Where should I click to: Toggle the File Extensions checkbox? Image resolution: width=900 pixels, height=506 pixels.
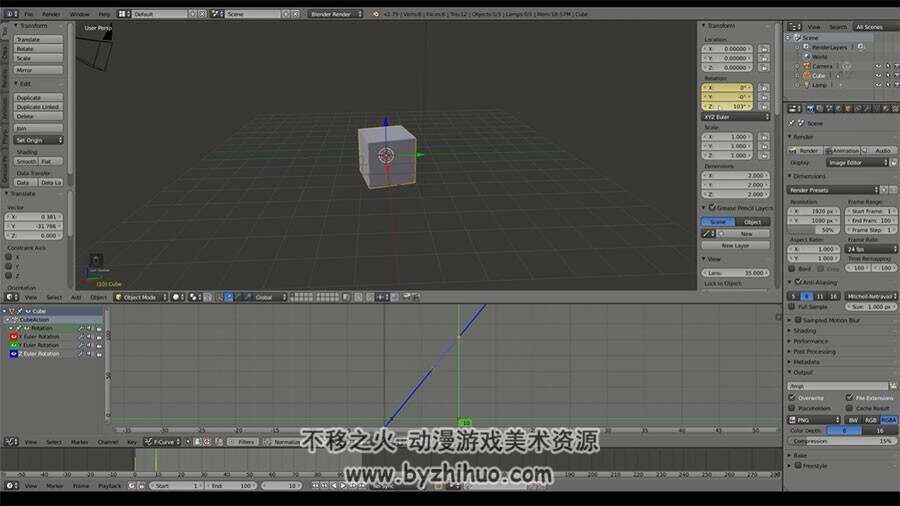(x=849, y=397)
